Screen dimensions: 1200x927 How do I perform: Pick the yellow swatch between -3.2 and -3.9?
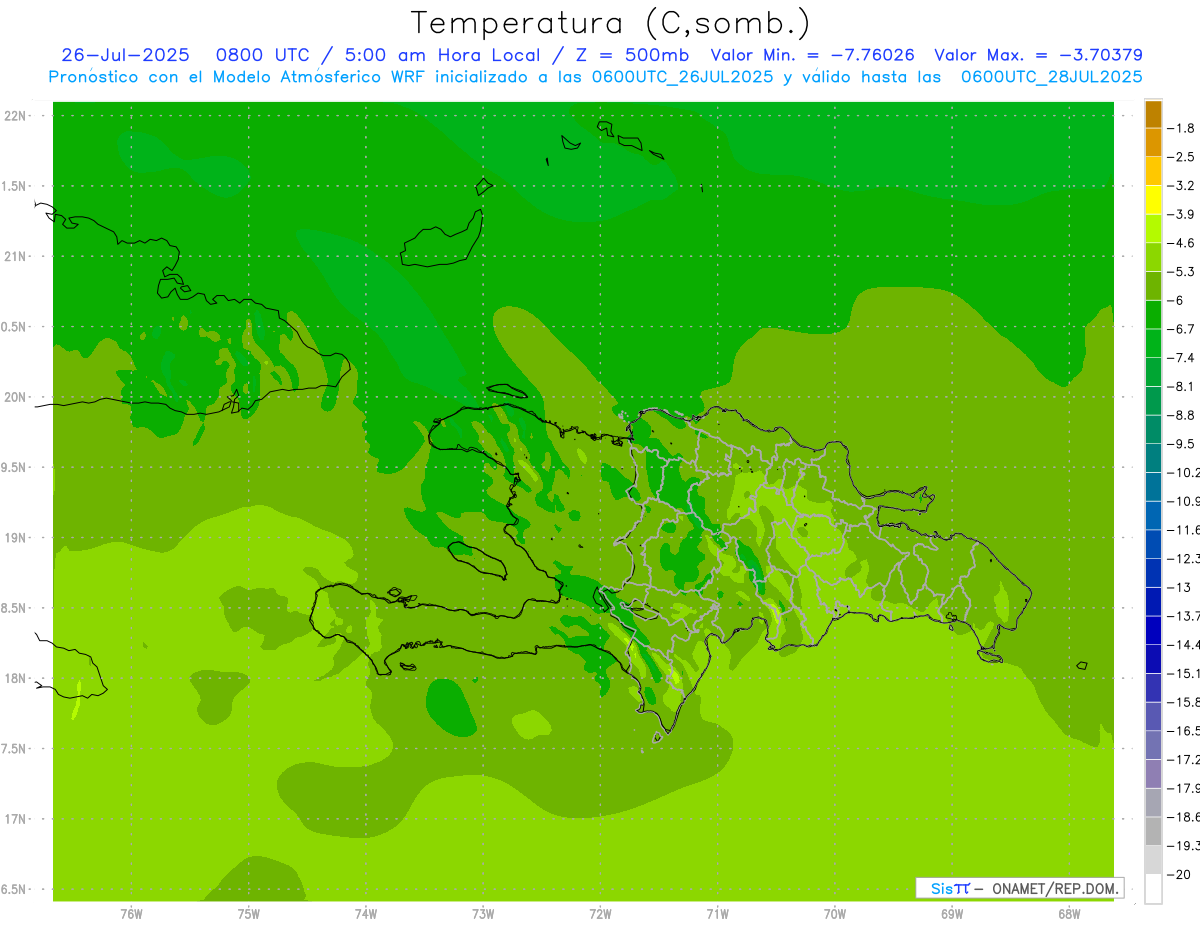point(1153,200)
